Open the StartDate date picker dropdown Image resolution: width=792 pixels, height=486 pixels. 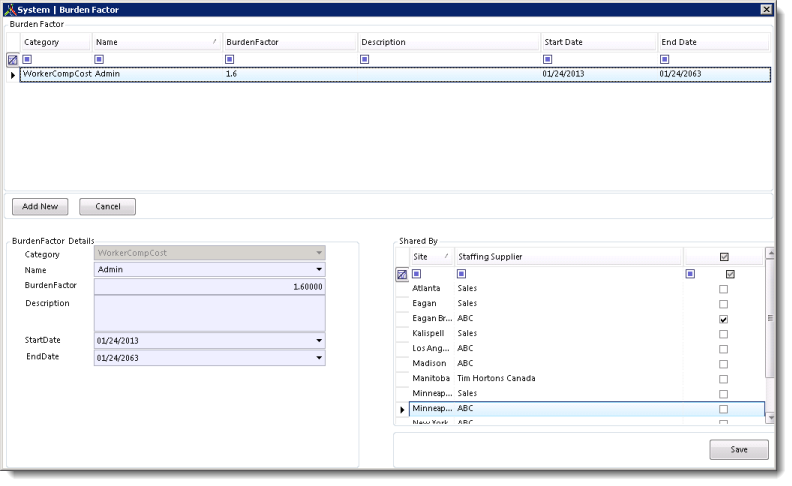(x=318, y=341)
